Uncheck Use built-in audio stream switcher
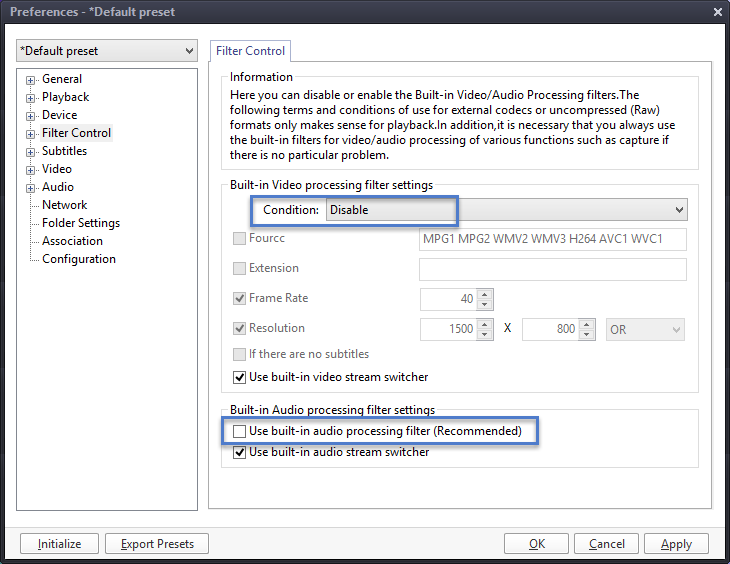The height and width of the screenshot is (564, 730). [239, 452]
